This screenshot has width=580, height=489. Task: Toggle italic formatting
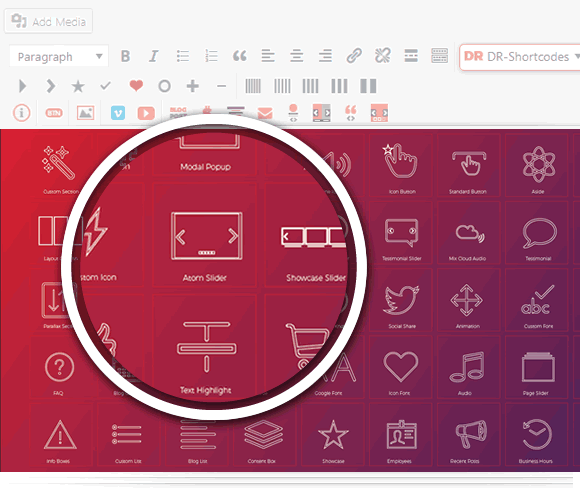[x=154, y=56]
